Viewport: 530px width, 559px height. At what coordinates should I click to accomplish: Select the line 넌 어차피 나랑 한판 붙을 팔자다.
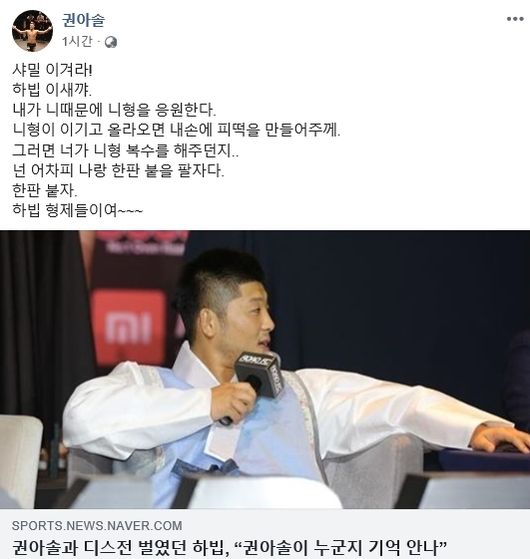tap(118, 170)
